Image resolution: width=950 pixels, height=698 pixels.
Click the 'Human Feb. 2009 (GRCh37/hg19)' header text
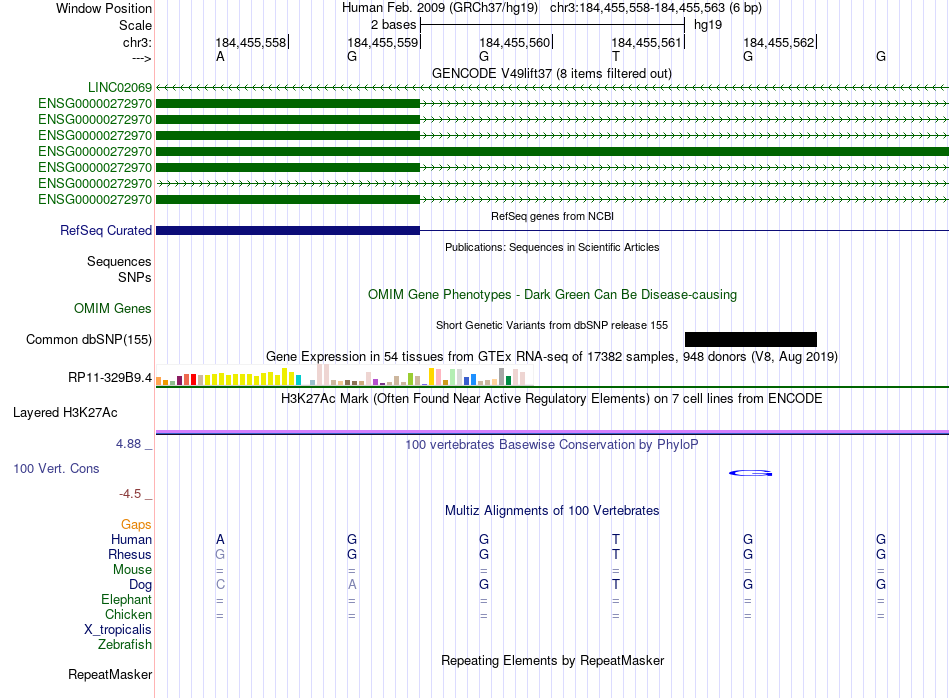440,8
